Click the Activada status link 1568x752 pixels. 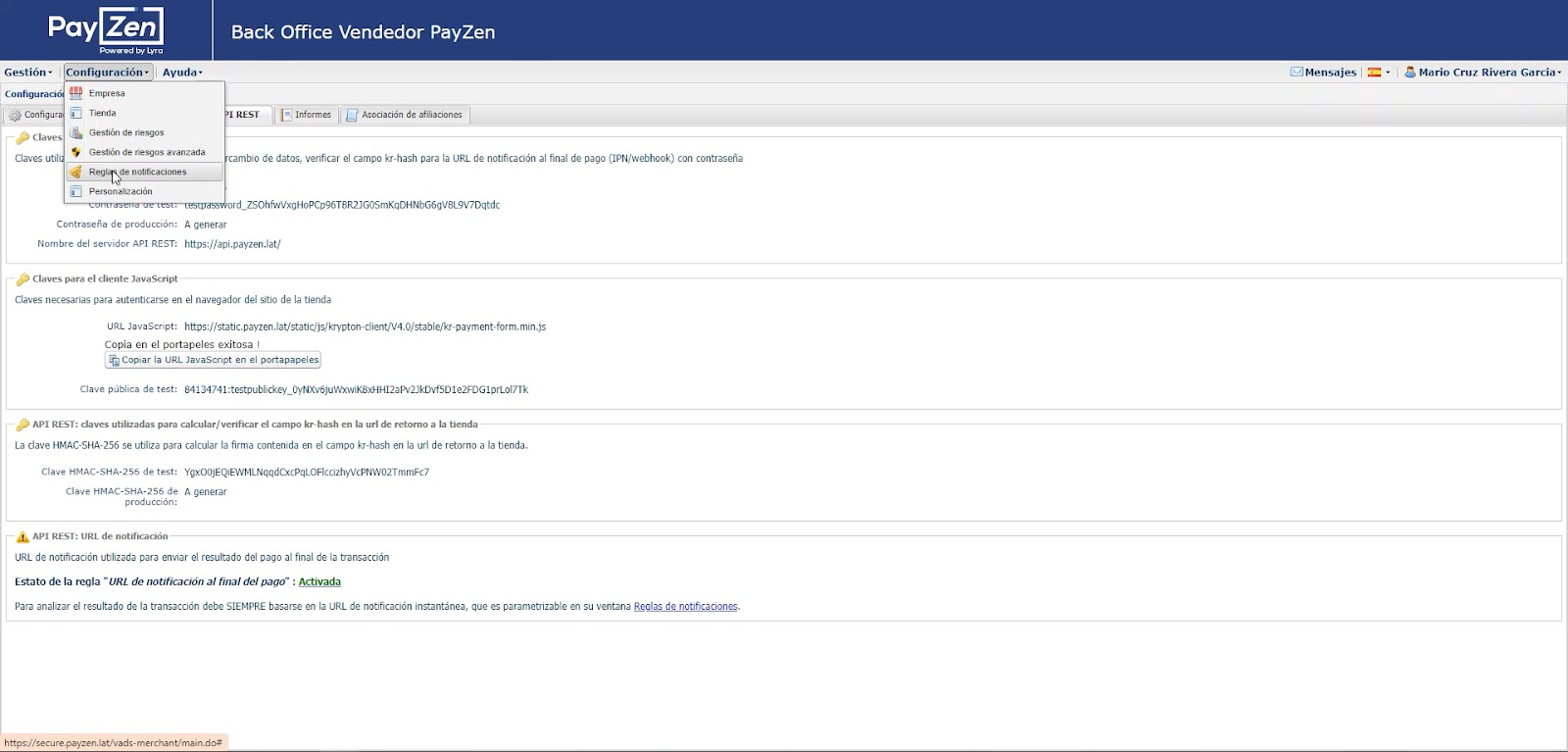tap(319, 581)
